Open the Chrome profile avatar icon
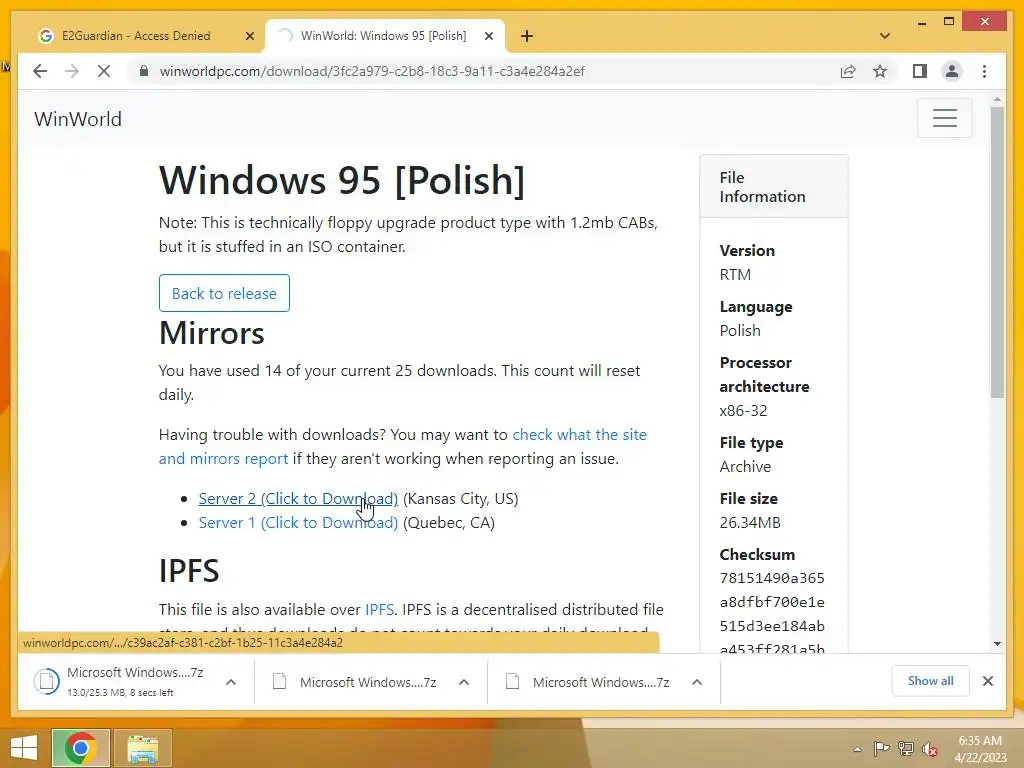The width and height of the screenshot is (1024, 768). pyautogui.click(x=952, y=71)
